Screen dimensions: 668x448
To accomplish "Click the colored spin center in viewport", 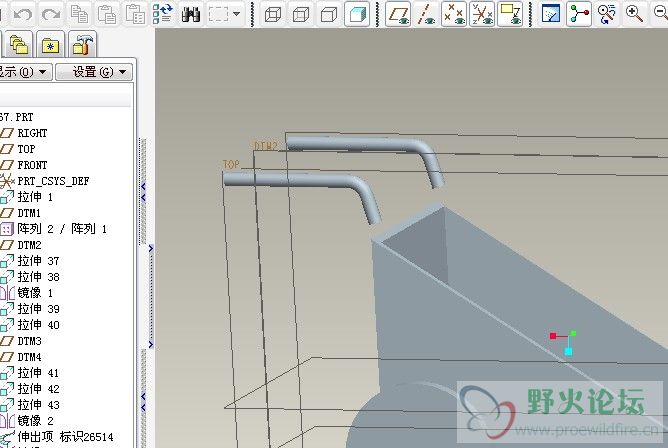I will pos(563,342).
